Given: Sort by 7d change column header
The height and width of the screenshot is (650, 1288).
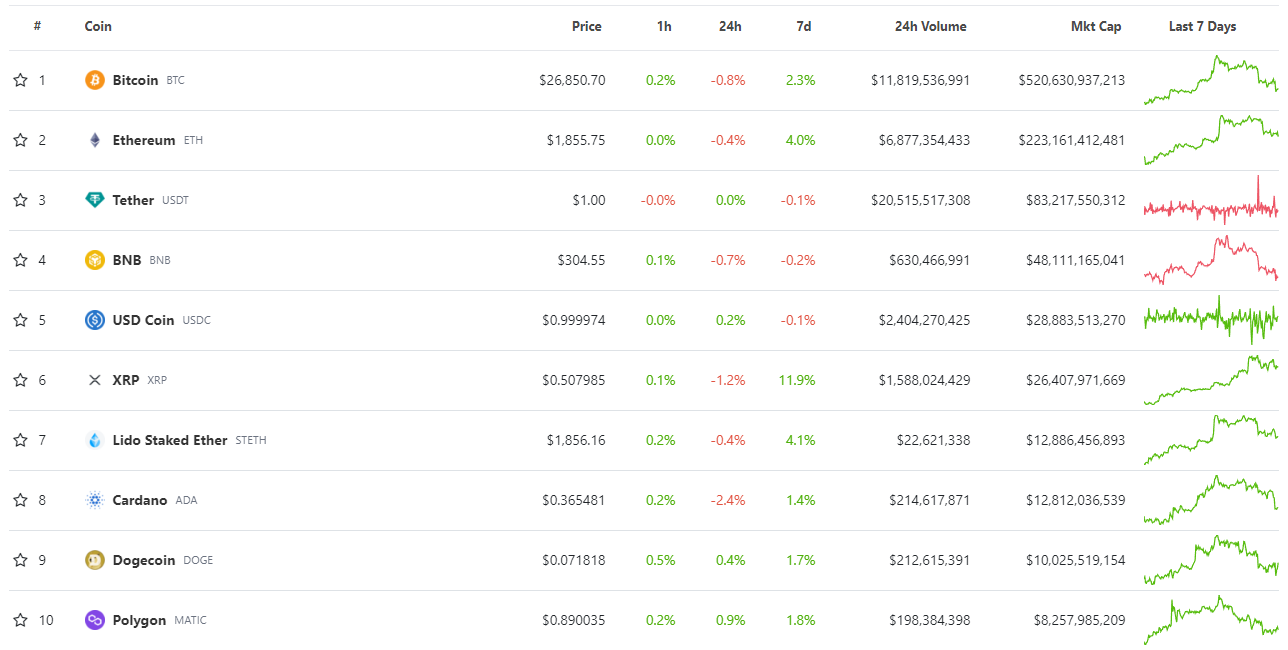Looking at the screenshot, I should 803,26.
